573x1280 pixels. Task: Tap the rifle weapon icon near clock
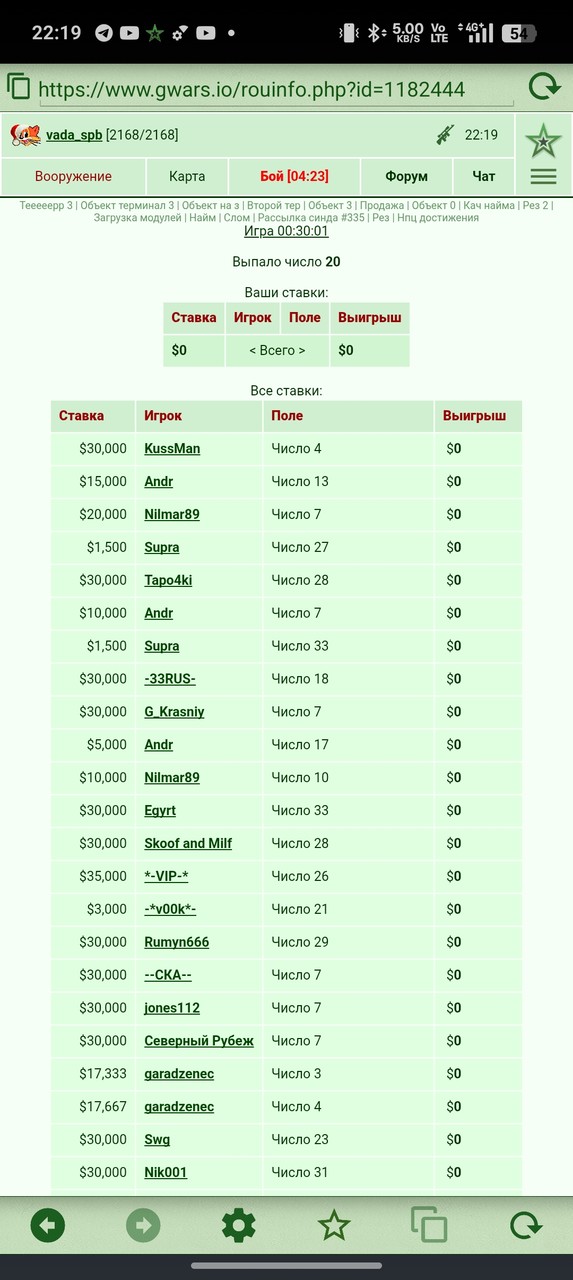point(445,135)
